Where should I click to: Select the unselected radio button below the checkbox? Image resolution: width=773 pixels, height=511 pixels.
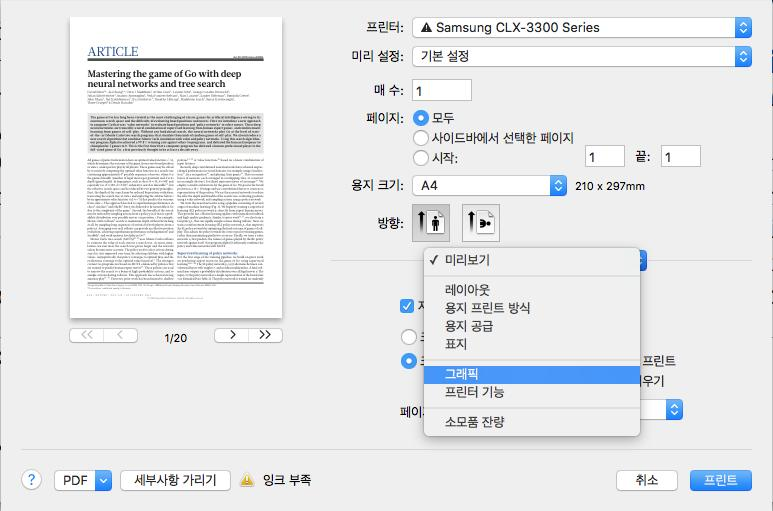(408, 337)
